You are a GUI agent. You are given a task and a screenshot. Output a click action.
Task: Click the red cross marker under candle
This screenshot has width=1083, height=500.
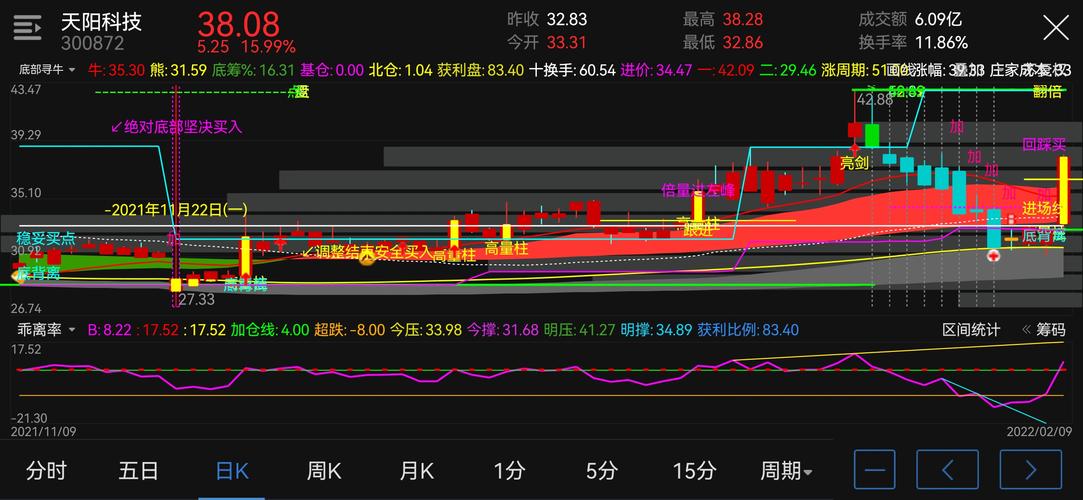pyautogui.click(x=993, y=256)
